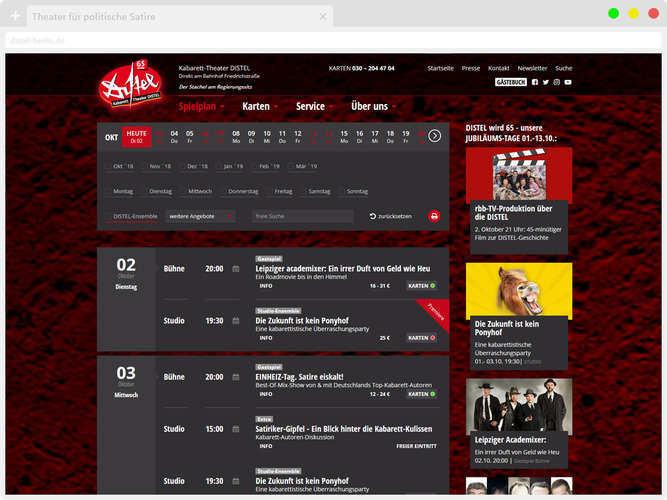Open the Twitter icon in header
The image size is (667, 500).
(x=546, y=82)
